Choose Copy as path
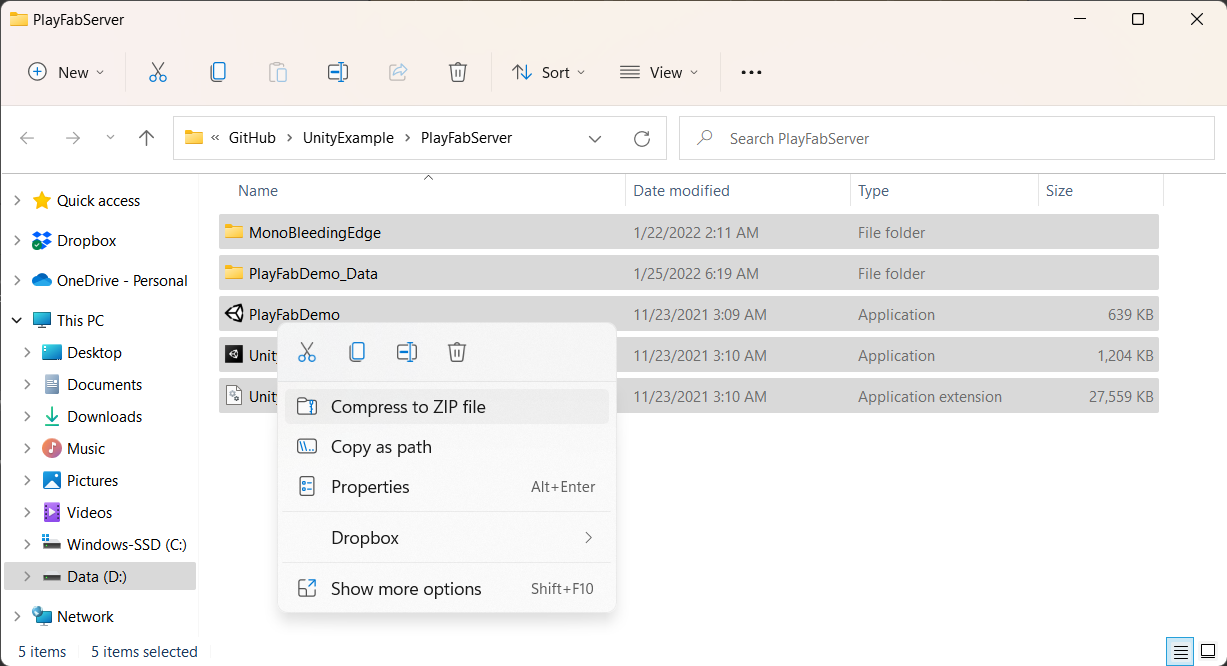1227x666 pixels. click(447, 447)
